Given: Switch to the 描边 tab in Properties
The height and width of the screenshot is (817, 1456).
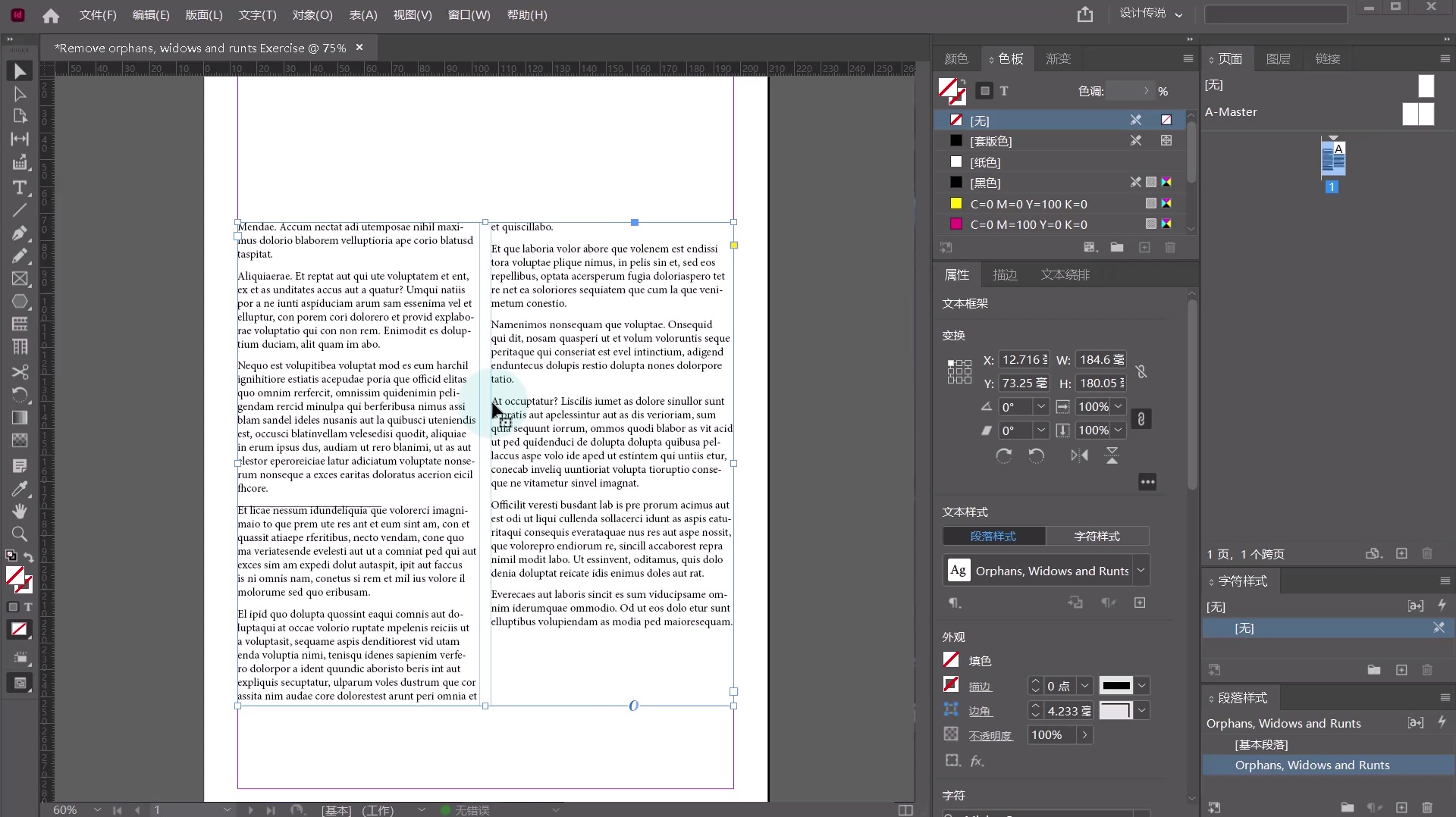Looking at the screenshot, I should pos(1005,274).
